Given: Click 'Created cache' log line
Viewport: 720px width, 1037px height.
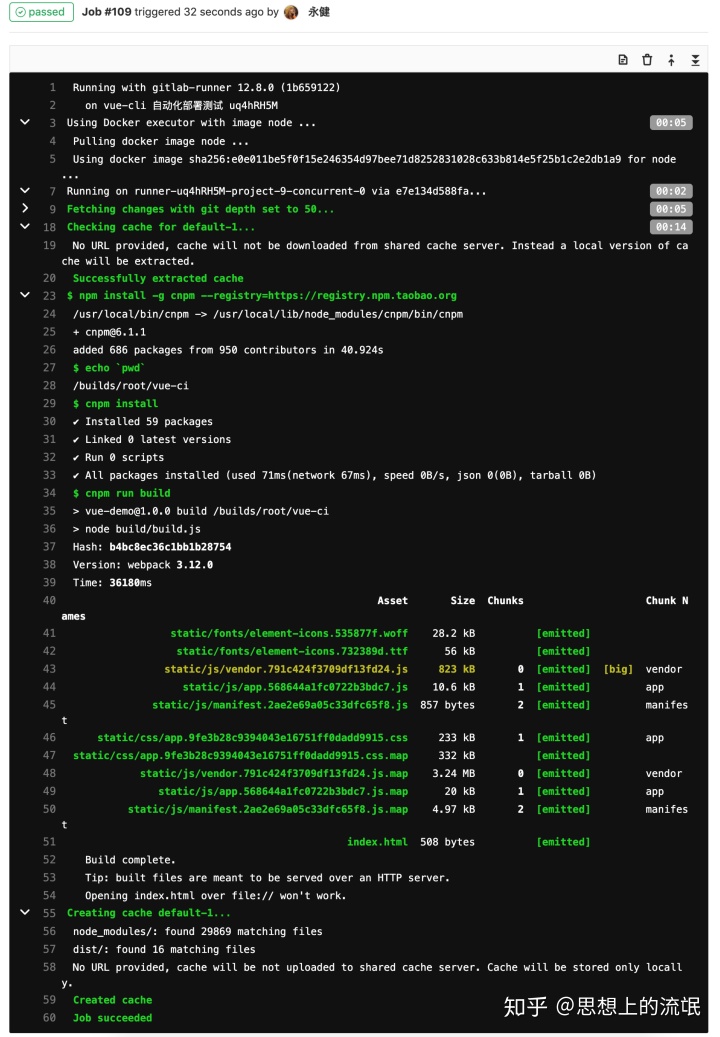Looking at the screenshot, I should [x=112, y=1000].
